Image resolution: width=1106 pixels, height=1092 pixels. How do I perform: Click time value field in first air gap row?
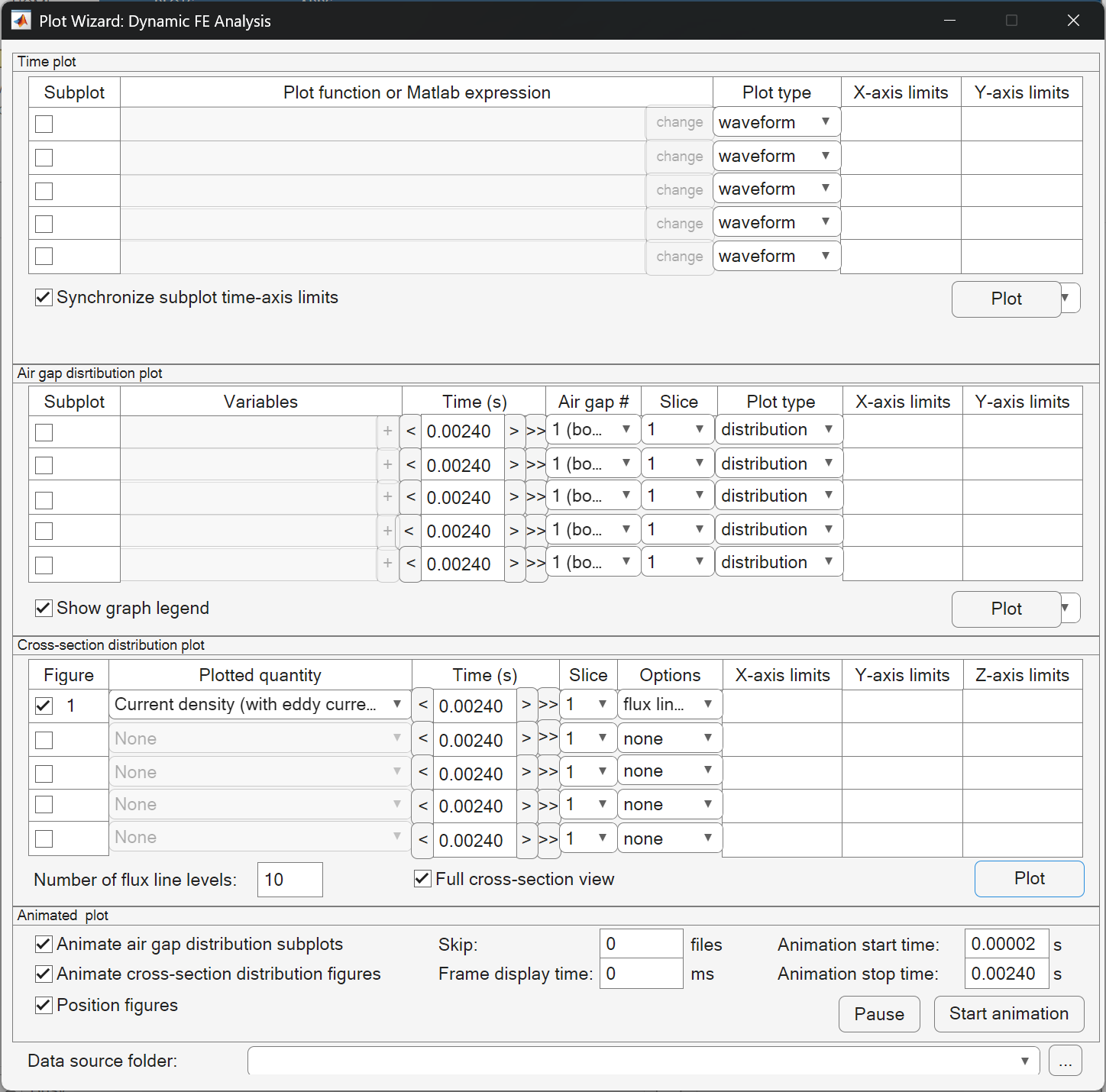coord(462,431)
